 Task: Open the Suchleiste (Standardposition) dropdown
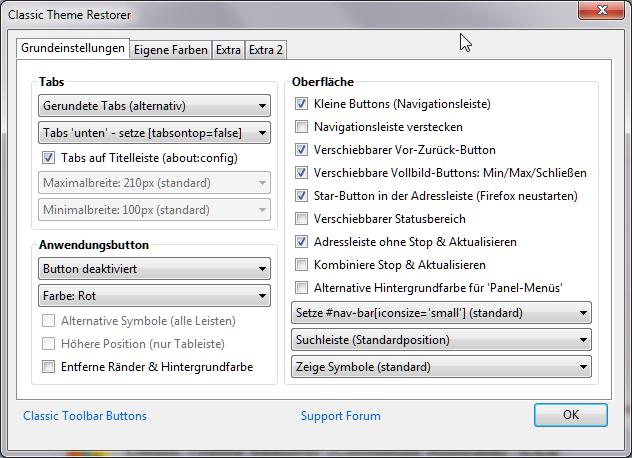[440, 340]
